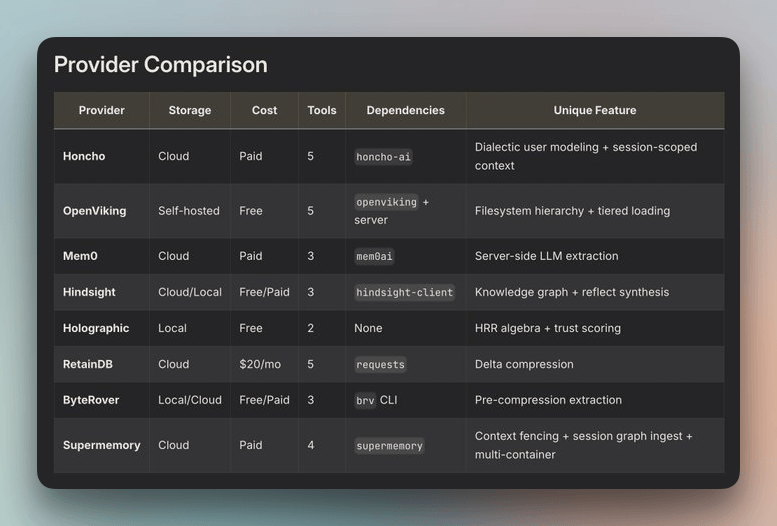Click the Cloud/Local storage cell
This screenshot has height=526, width=777.
pos(190,292)
